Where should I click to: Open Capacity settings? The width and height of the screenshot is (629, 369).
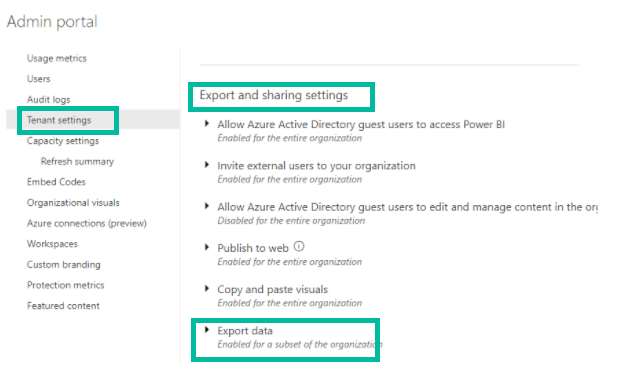click(x=63, y=141)
